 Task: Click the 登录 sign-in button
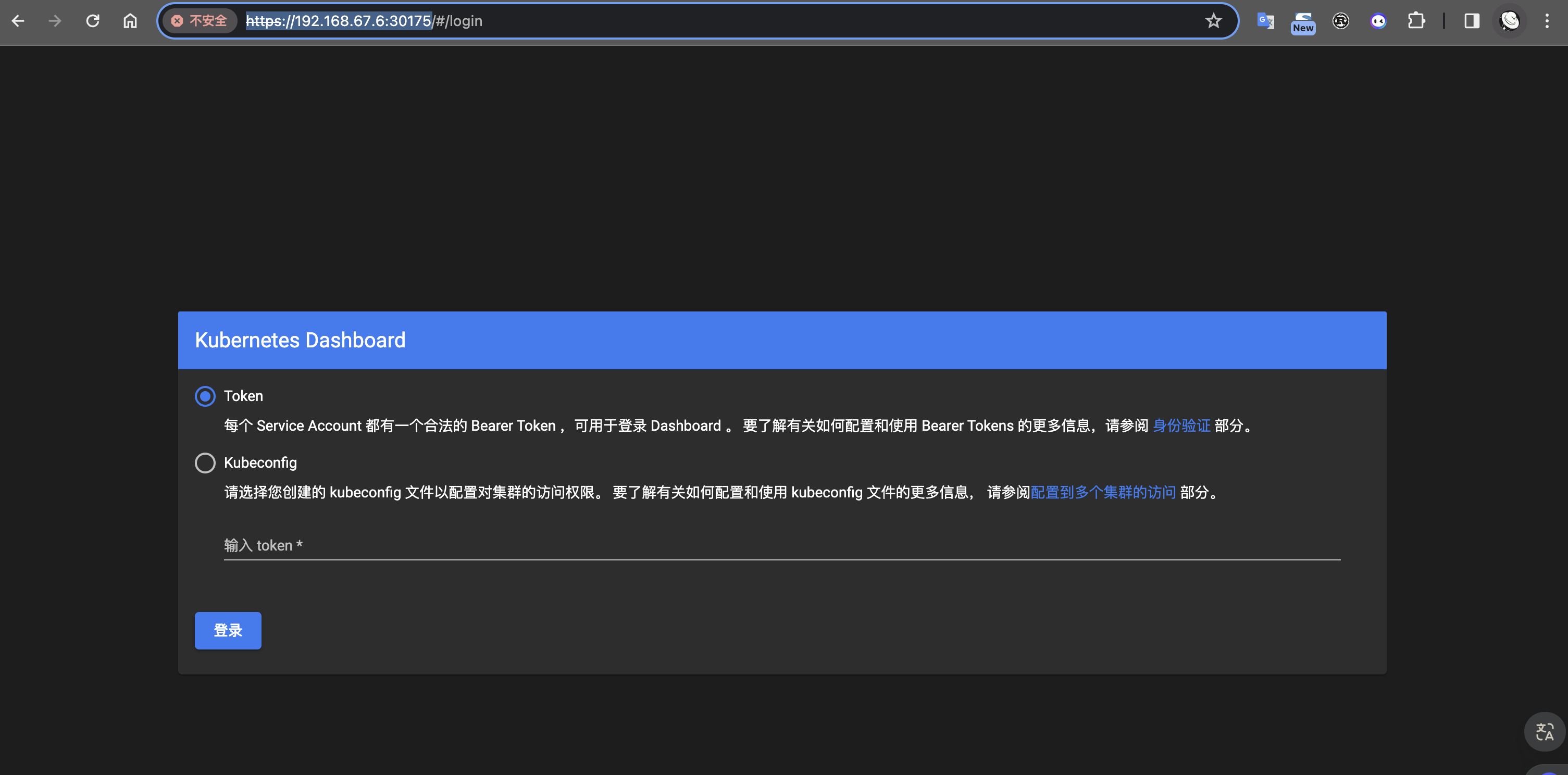pyautogui.click(x=228, y=630)
